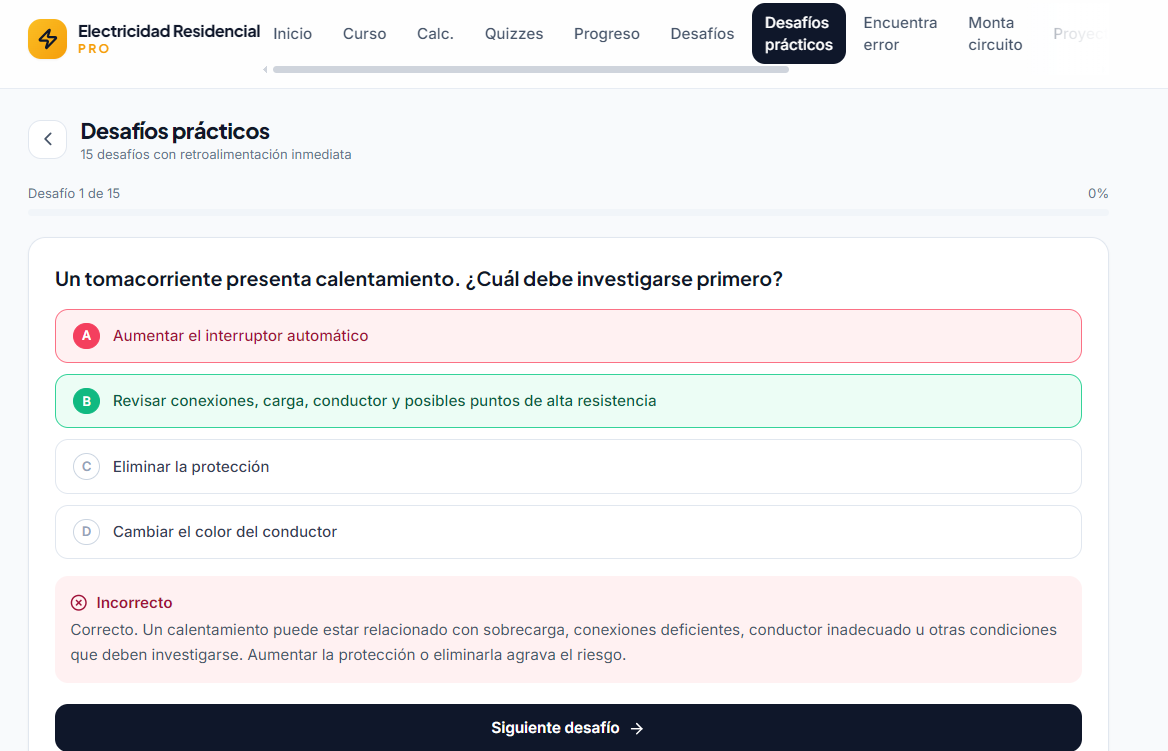Go back using the left chevron button
1168x751 pixels.
(x=48, y=139)
